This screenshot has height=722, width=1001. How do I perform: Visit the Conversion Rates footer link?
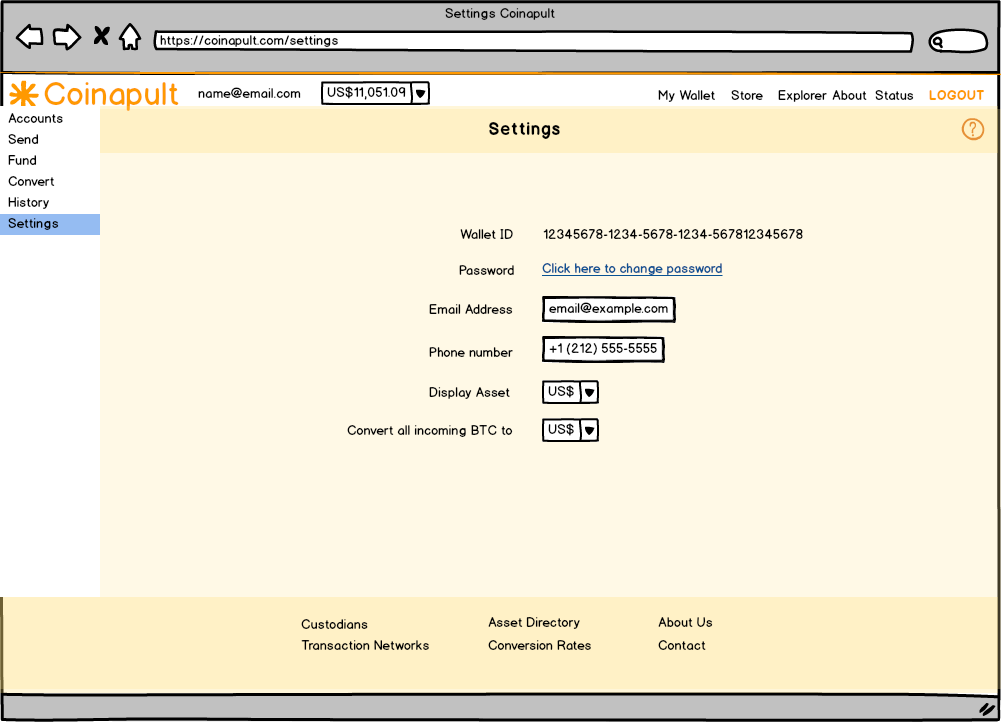point(539,645)
